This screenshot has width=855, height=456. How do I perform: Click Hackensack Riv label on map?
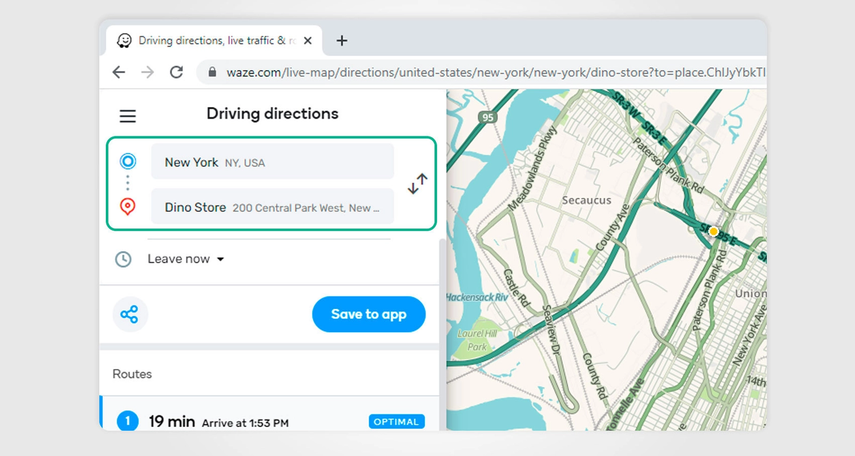(x=477, y=297)
